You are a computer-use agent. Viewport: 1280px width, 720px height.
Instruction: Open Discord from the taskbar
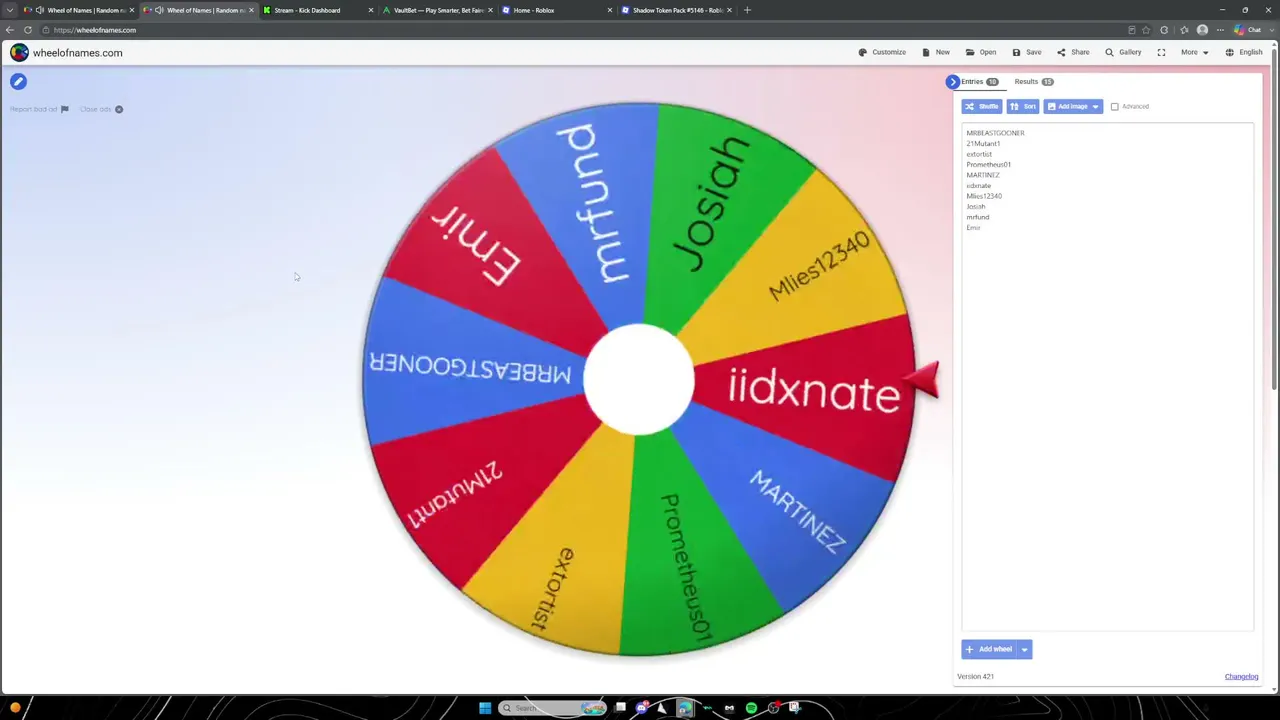coord(642,708)
